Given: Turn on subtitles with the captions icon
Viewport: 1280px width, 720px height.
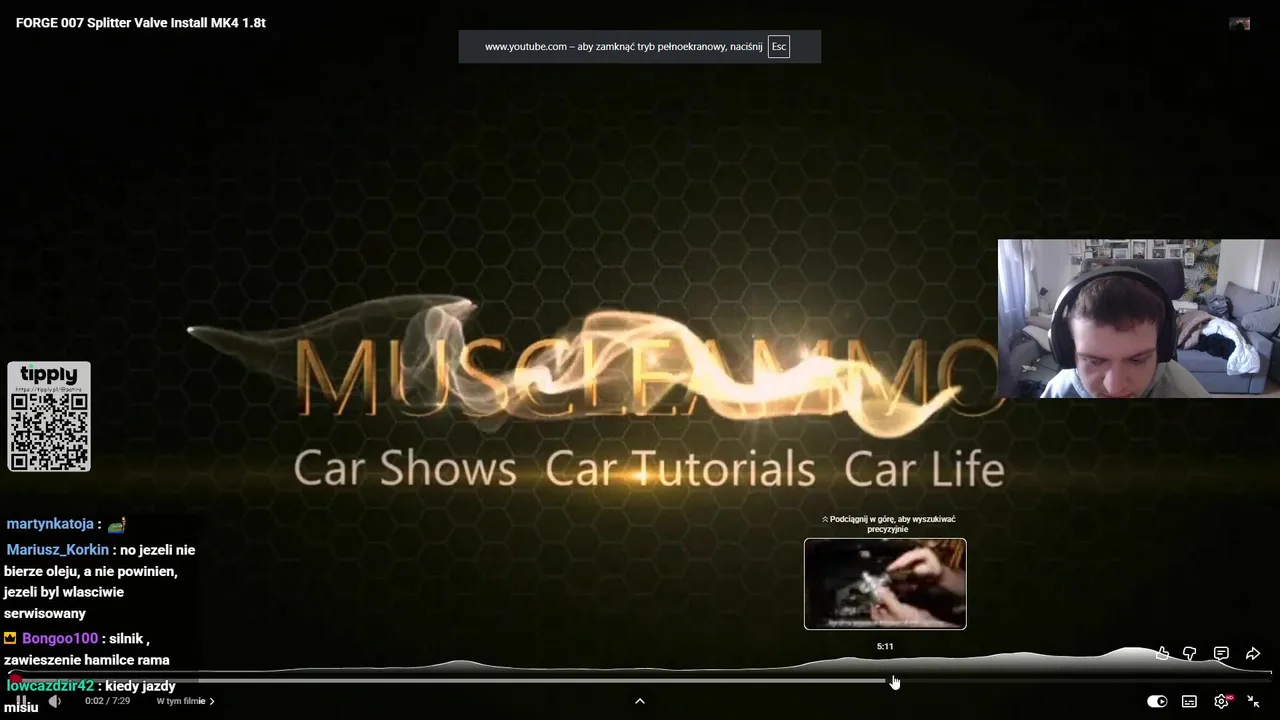Looking at the screenshot, I should tap(1189, 701).
